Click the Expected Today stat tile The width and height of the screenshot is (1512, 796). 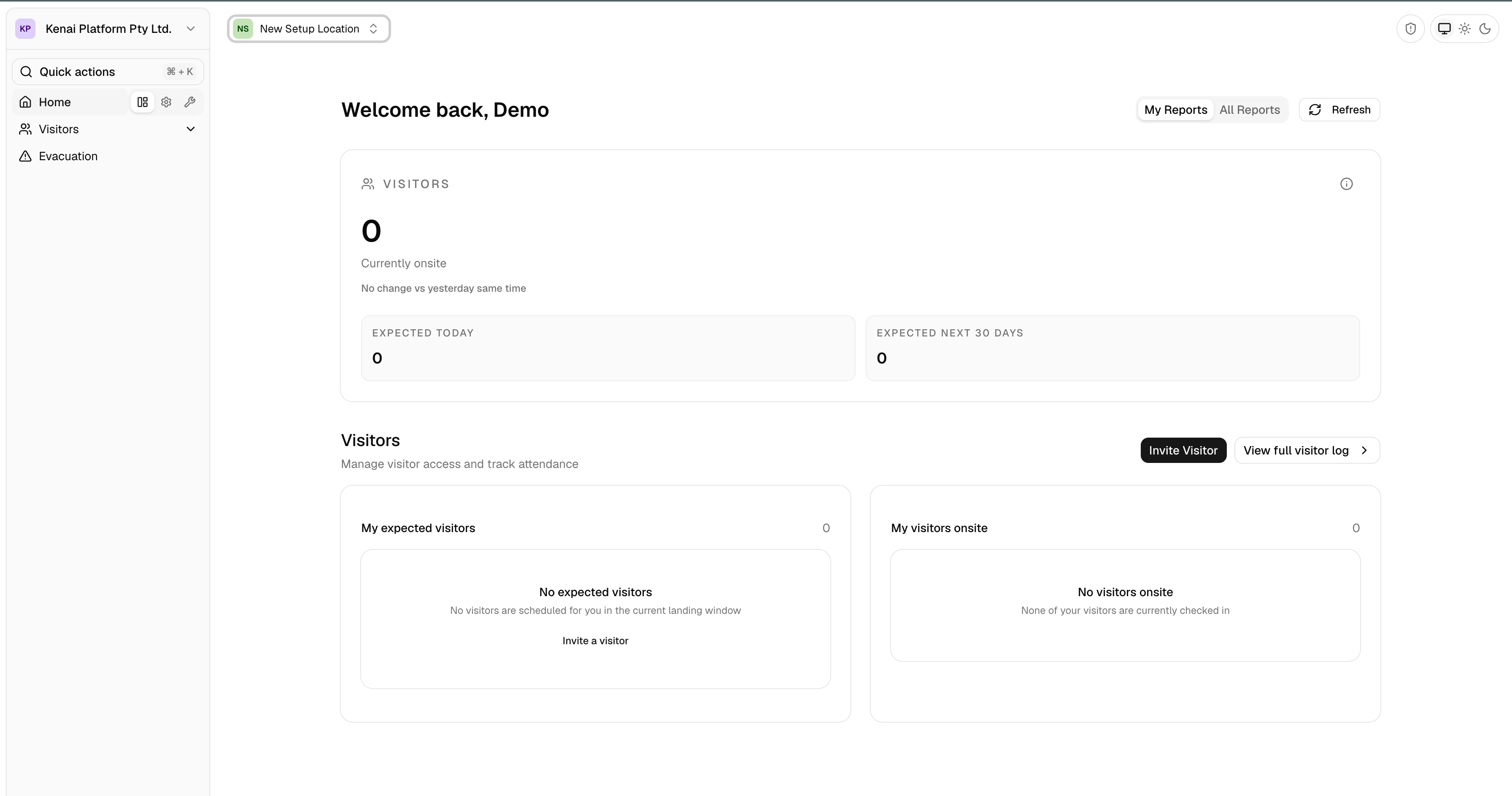tap(608, 348)
